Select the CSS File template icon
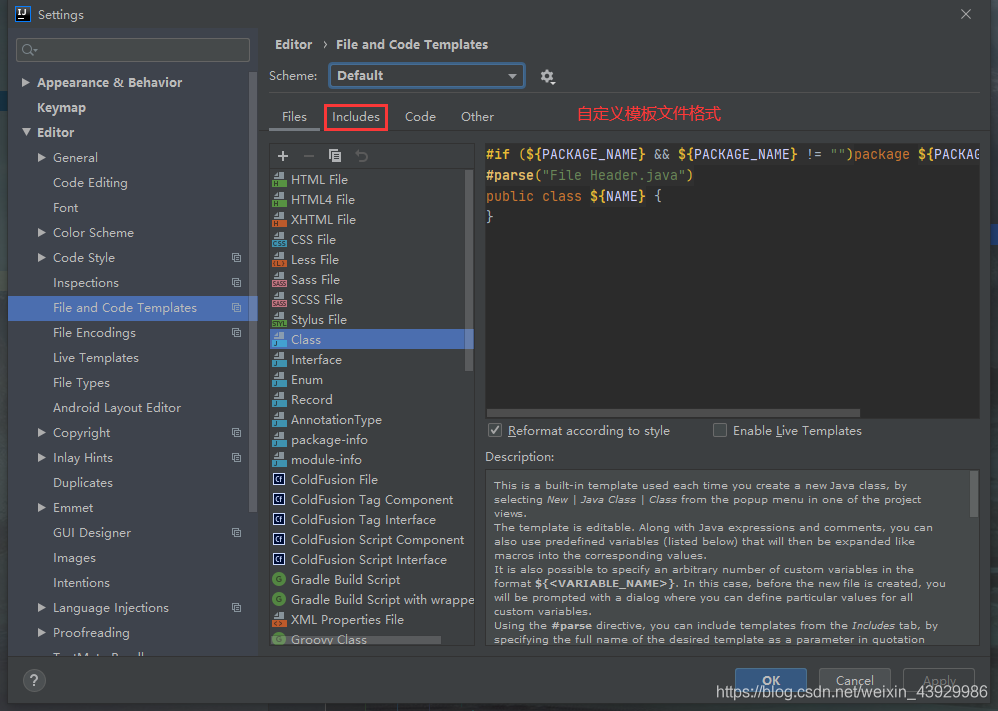Image resolution: width=998 pixels, height=711 pixels. click(x=279, y=240)
